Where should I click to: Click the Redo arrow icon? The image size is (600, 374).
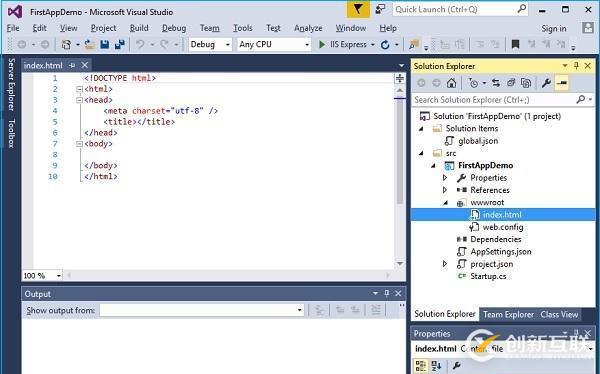(x=164, y=45)
